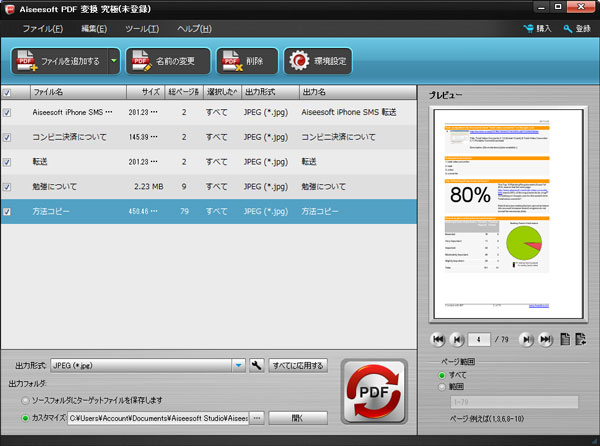
Task: Open output format settings wrench icon
Action: 256,366
